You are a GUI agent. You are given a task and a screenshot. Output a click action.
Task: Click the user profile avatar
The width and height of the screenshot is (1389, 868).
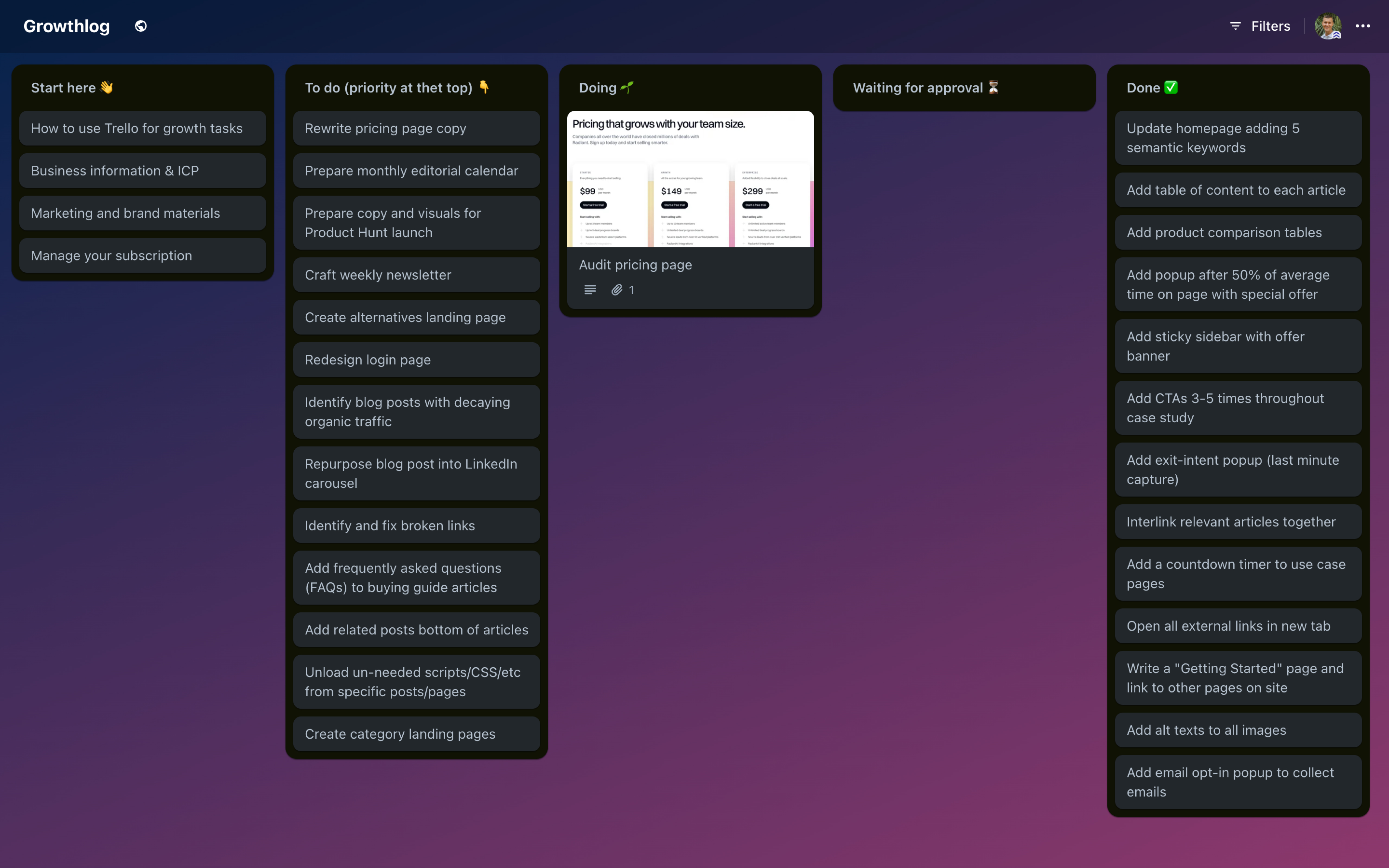coord(1328,26)
